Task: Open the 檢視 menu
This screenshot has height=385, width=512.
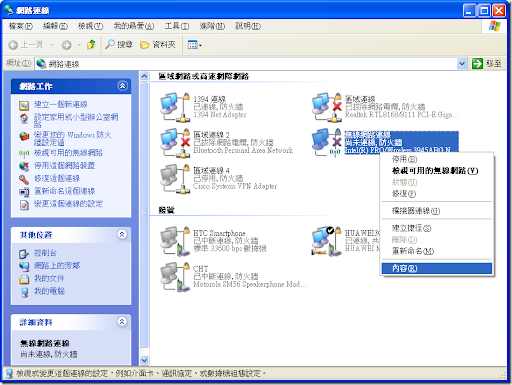Action: point(90,26)
